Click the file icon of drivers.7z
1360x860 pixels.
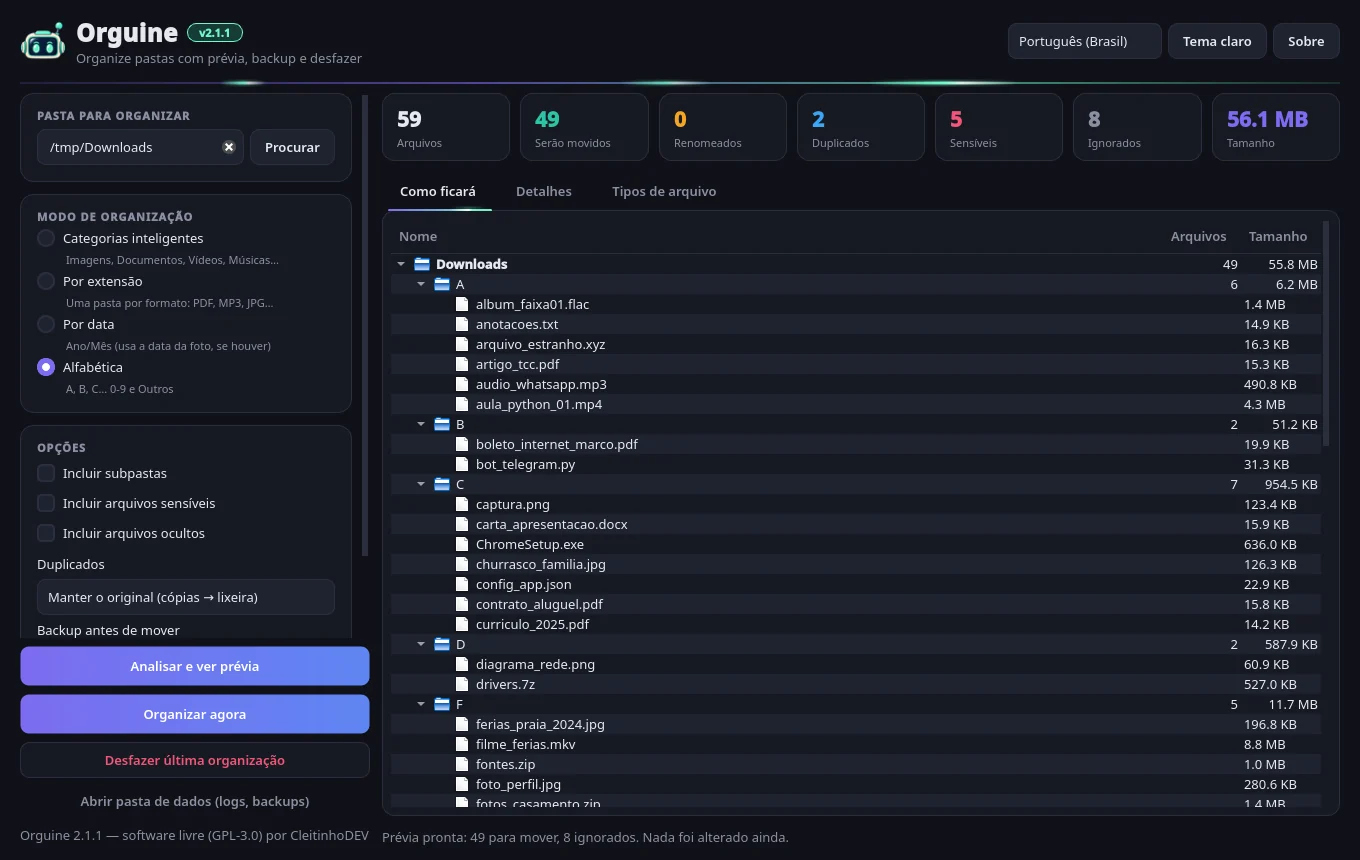point(462,684)
